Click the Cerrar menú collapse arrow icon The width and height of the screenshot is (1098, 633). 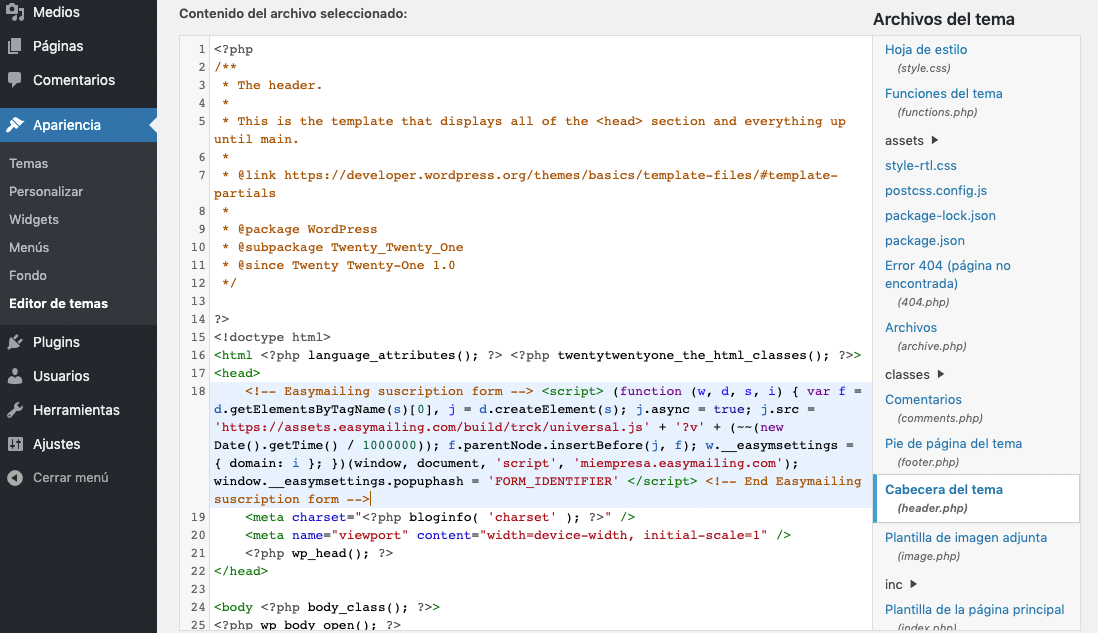point(15,478)
